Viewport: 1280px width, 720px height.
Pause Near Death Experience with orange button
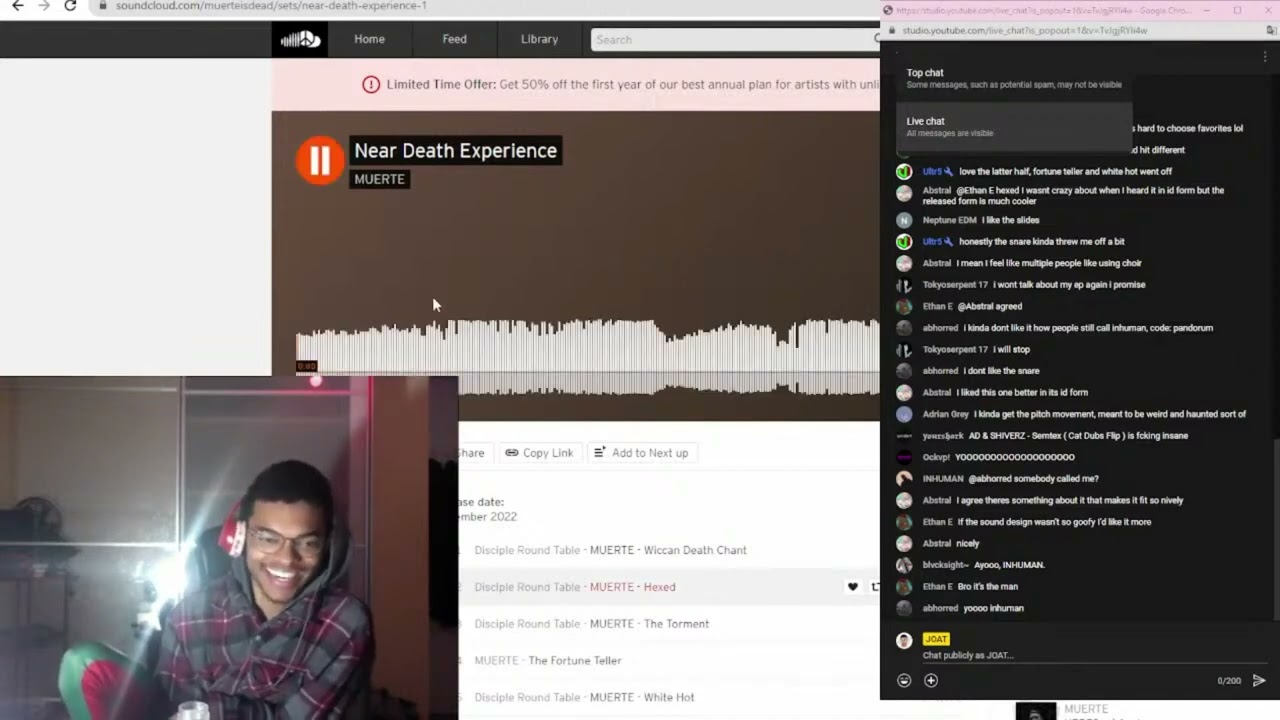click(320, 160)
